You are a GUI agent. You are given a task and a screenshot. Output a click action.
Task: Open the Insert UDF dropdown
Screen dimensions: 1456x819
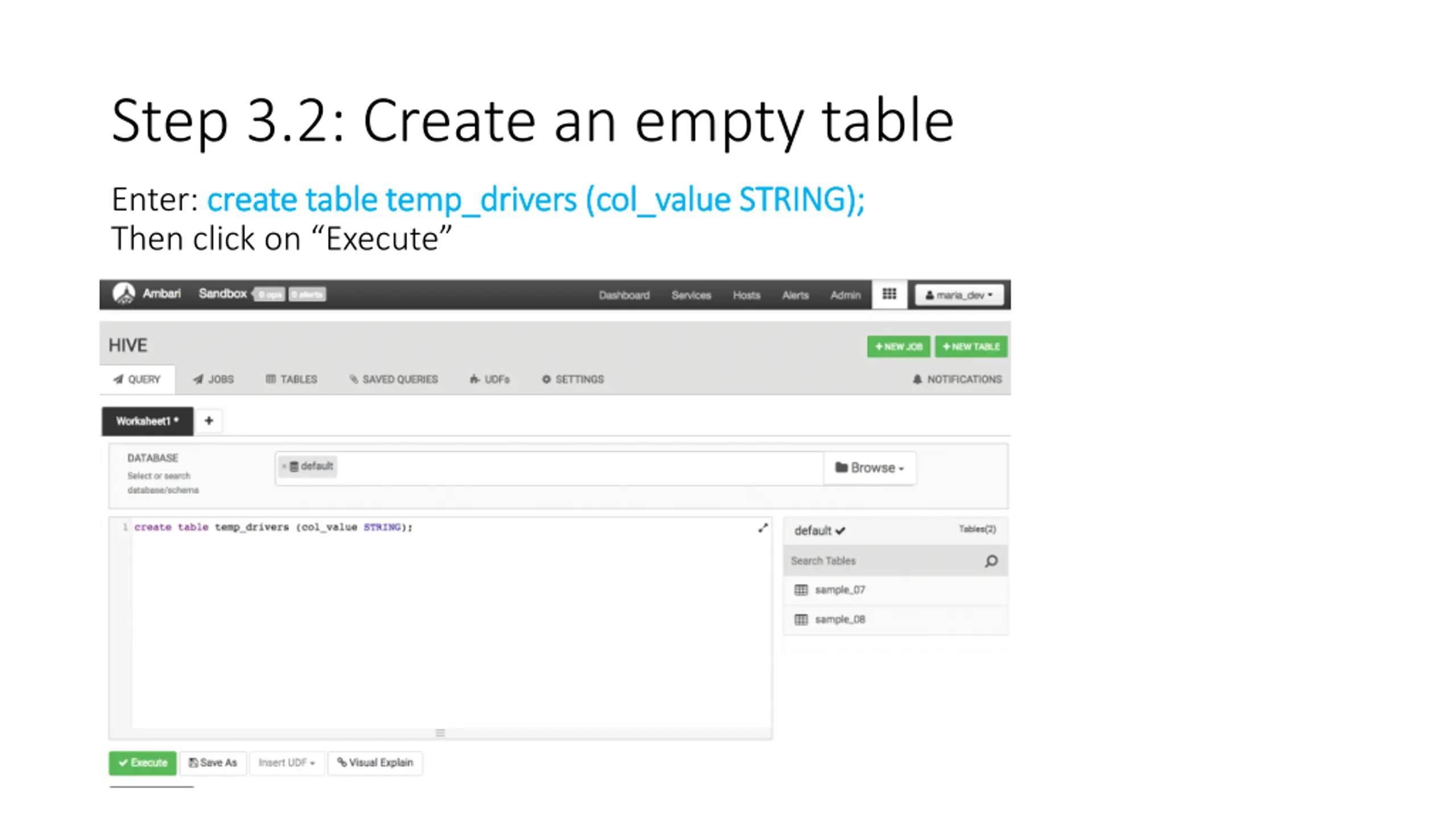(x=287, y=763)
